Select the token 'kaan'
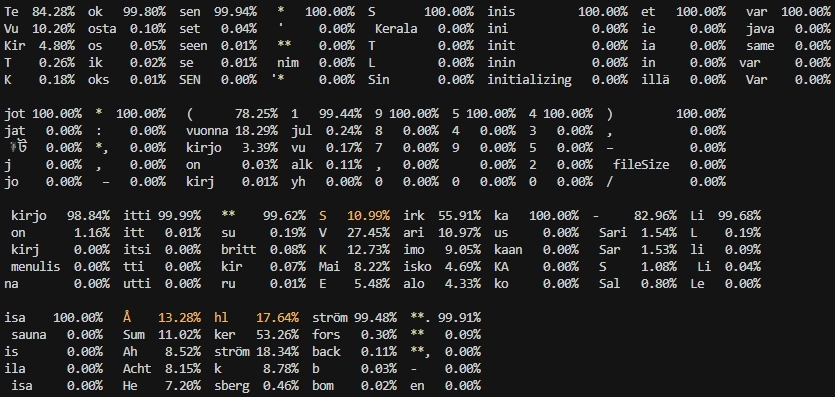 (508, 250)
